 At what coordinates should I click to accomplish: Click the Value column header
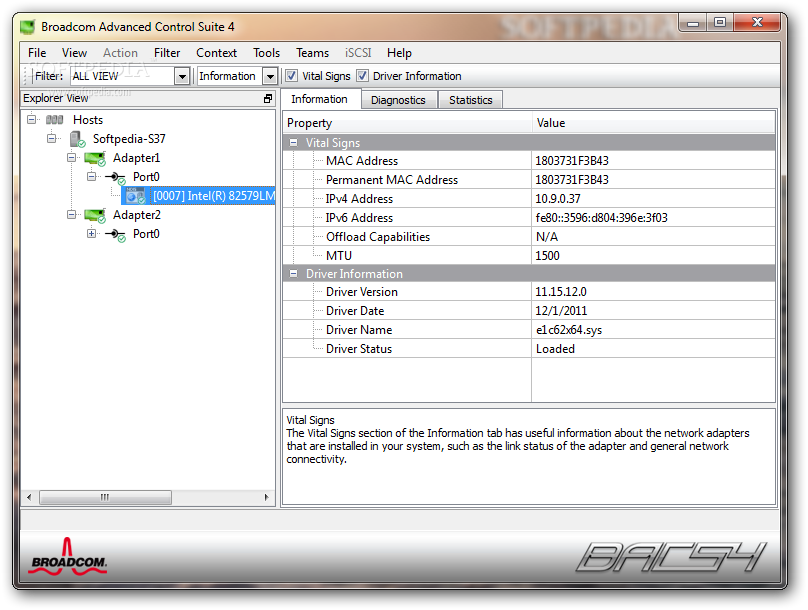(x=653, y=123)
